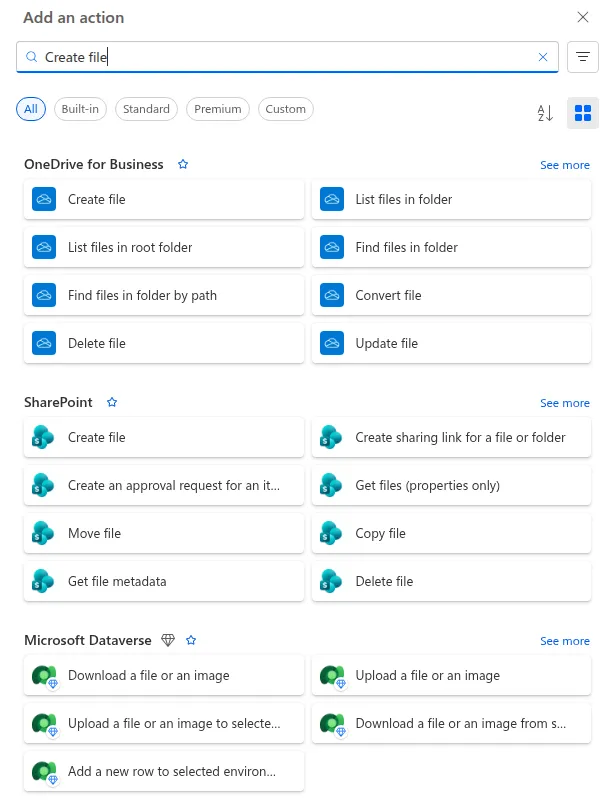Filter by All connectors

[x=31, y=109]
